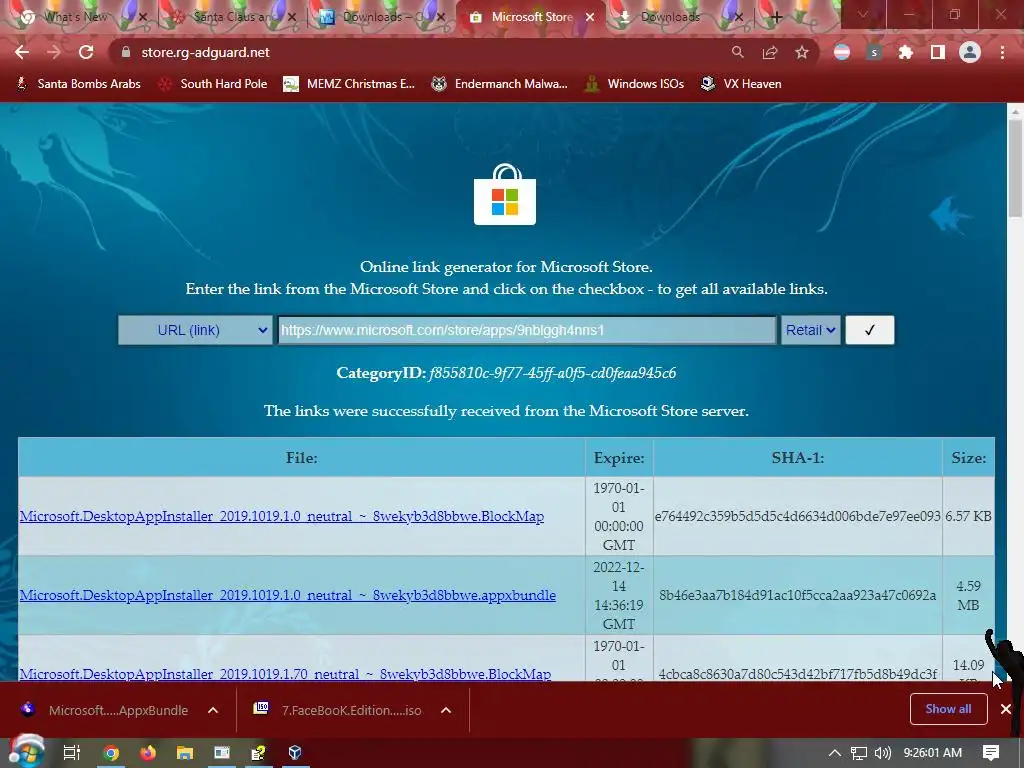Open the volume tray icon

pos(883,753)
